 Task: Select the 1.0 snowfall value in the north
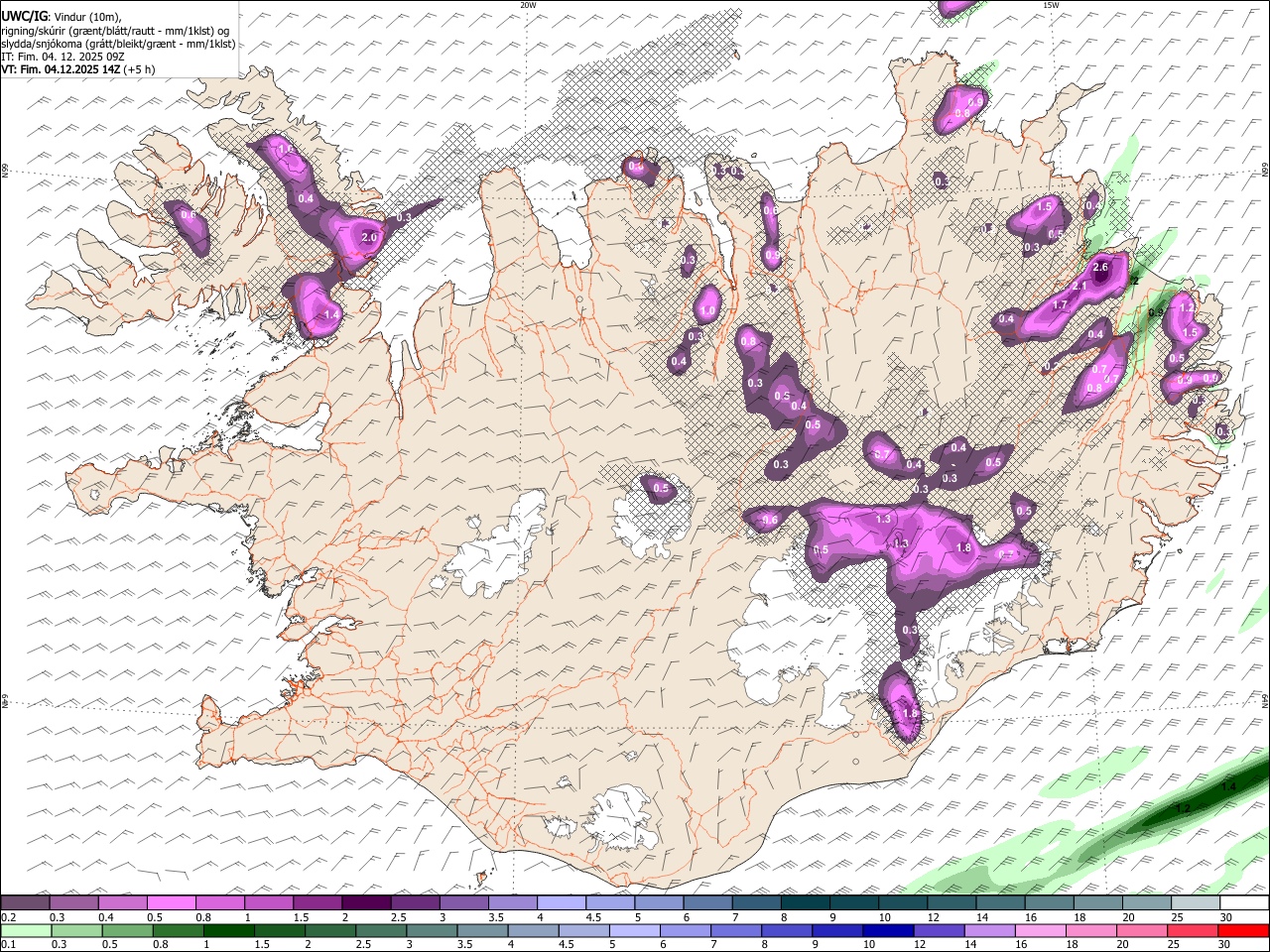pyautogui.click(x=706, y=310)
